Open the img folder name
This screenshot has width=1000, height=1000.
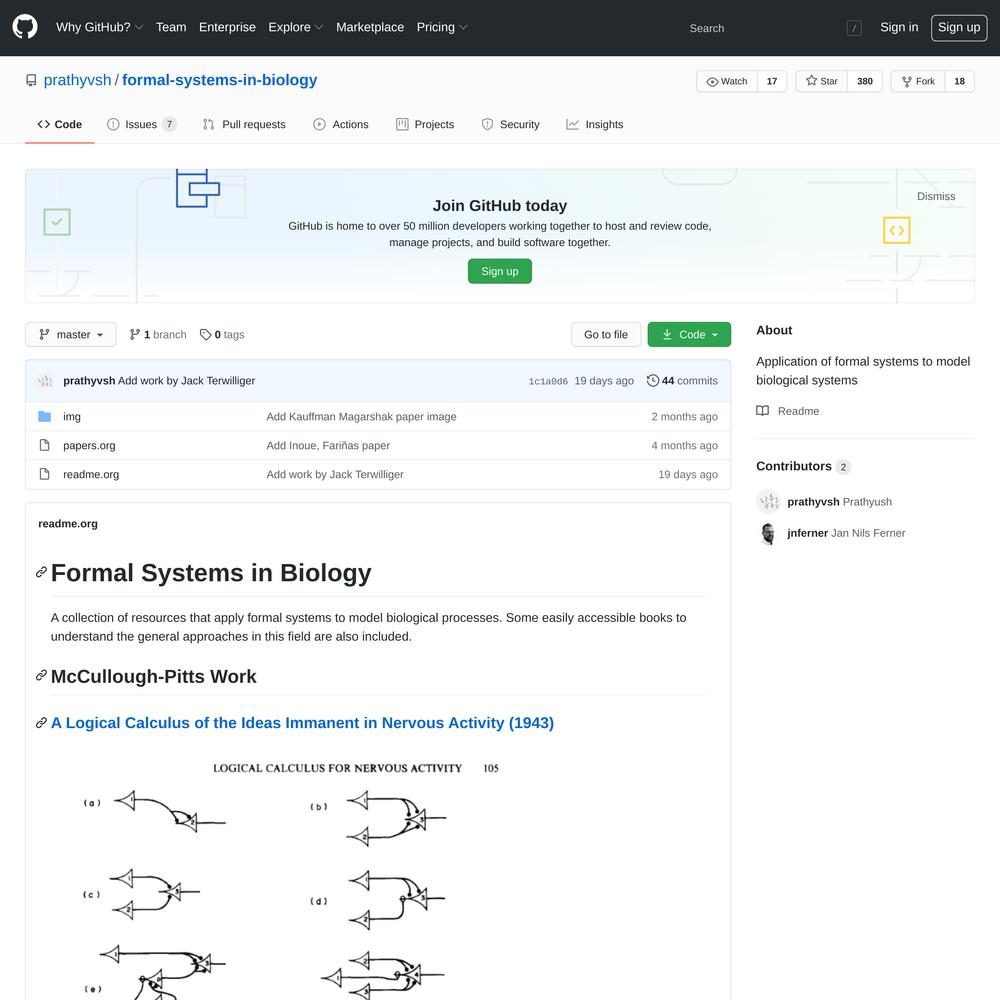[x=72, y=416]
